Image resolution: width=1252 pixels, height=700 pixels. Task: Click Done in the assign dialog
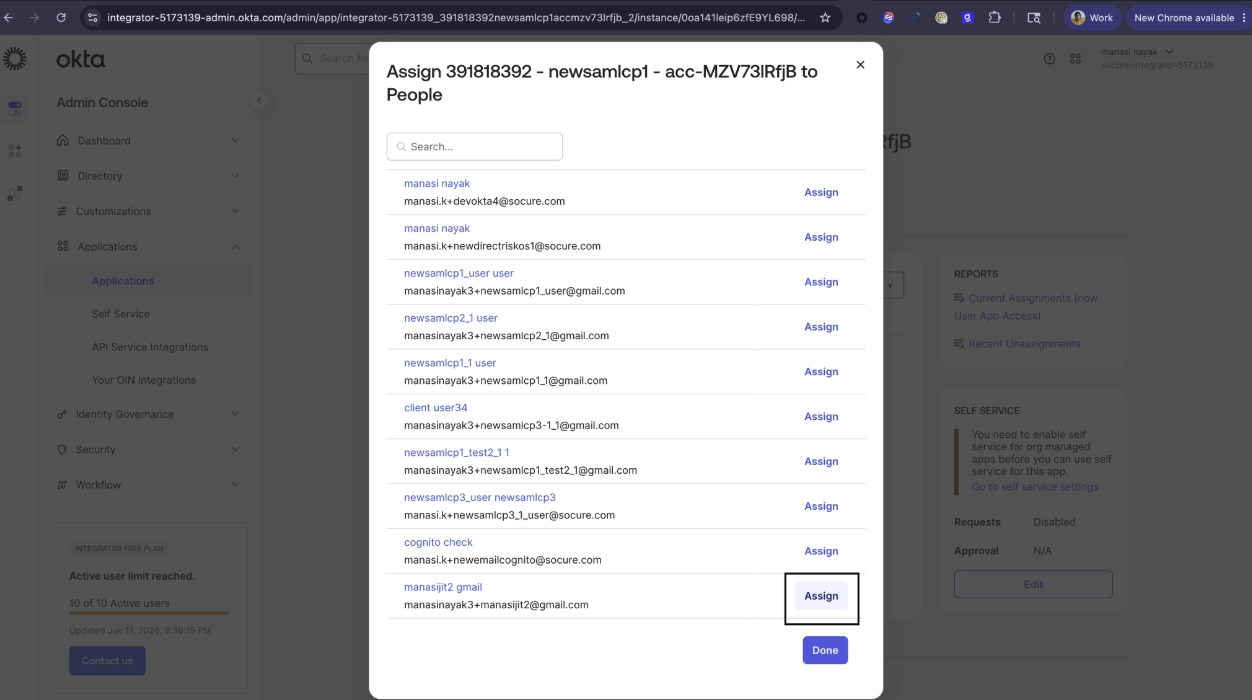pos(825,650)
